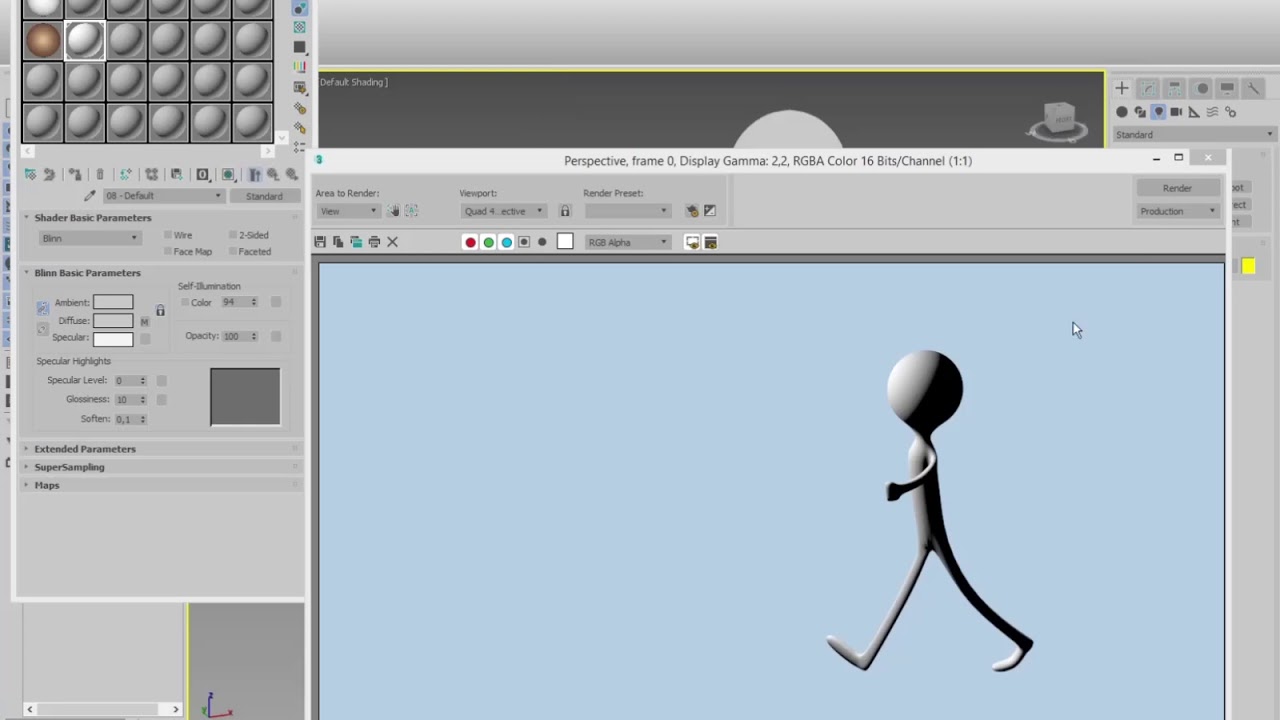Print the rendered image
Screen dimensions: 1280x720
point(374,242)
